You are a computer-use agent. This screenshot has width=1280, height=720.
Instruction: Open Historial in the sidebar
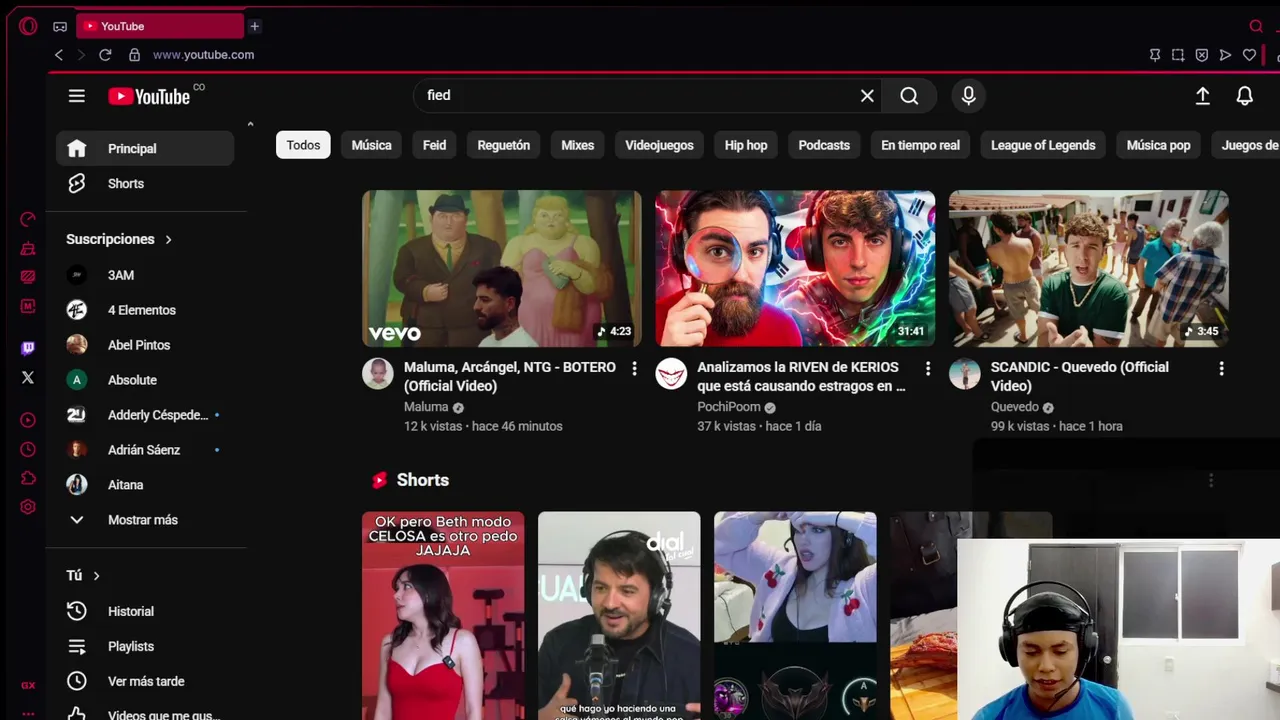click(x=145, y=611)
